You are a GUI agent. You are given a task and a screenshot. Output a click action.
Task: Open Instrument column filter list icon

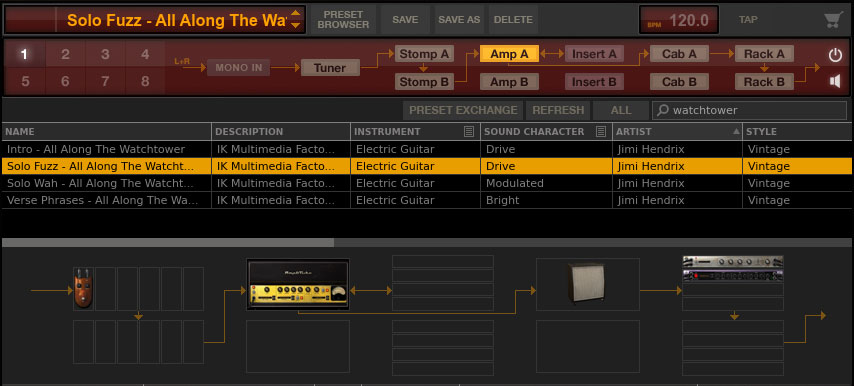coord(468,131)
